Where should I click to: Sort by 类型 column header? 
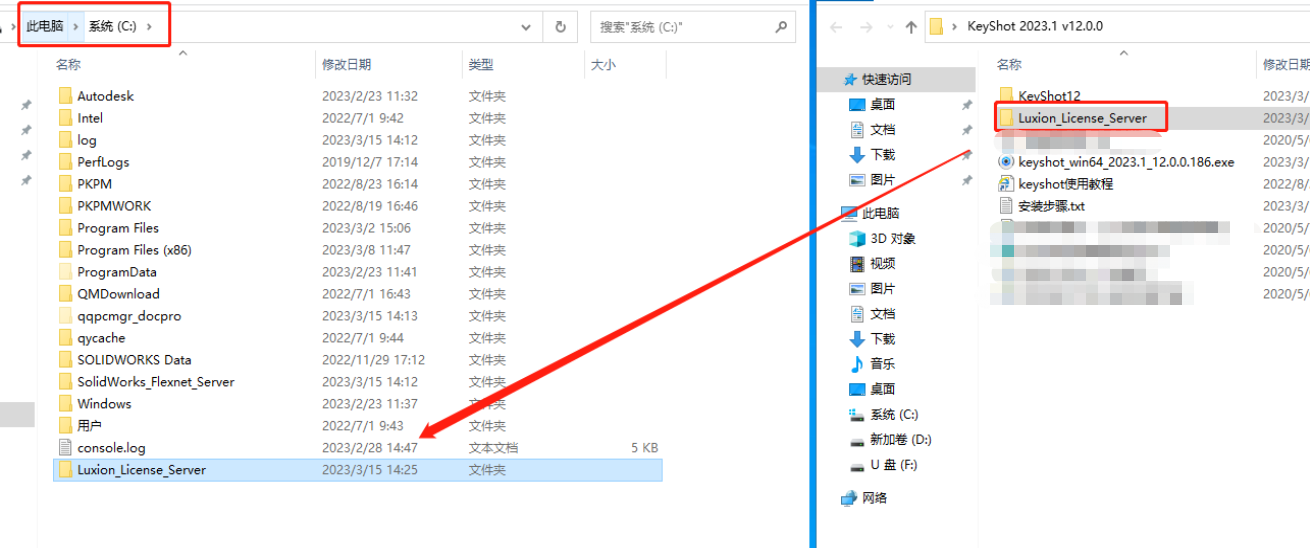pyautogui.click(x=481, y=64)
